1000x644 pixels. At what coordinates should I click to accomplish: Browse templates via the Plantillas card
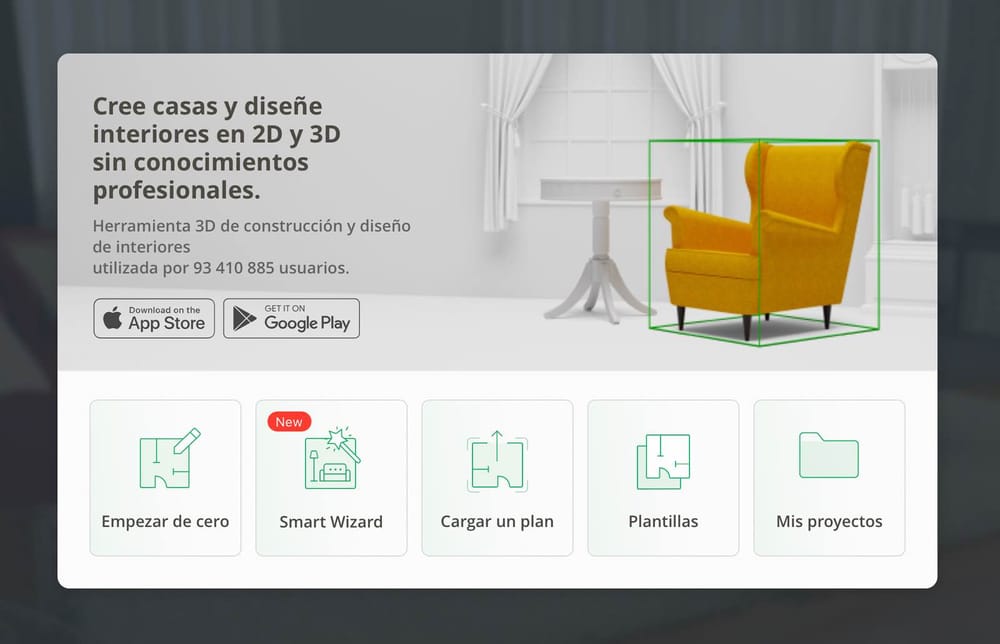point(663,477)
